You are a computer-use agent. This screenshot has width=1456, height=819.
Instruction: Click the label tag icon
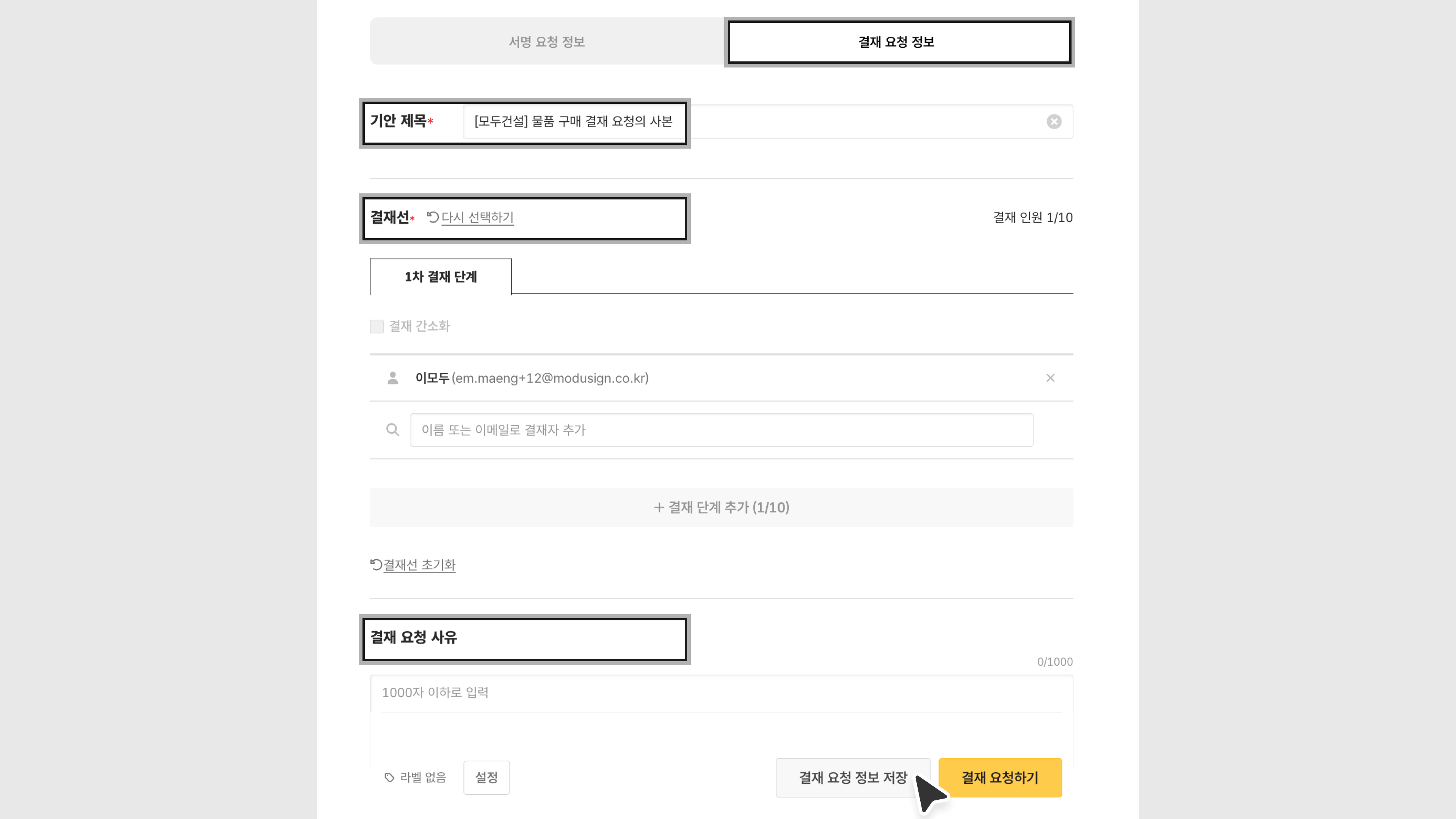click(x=389, y=778)
